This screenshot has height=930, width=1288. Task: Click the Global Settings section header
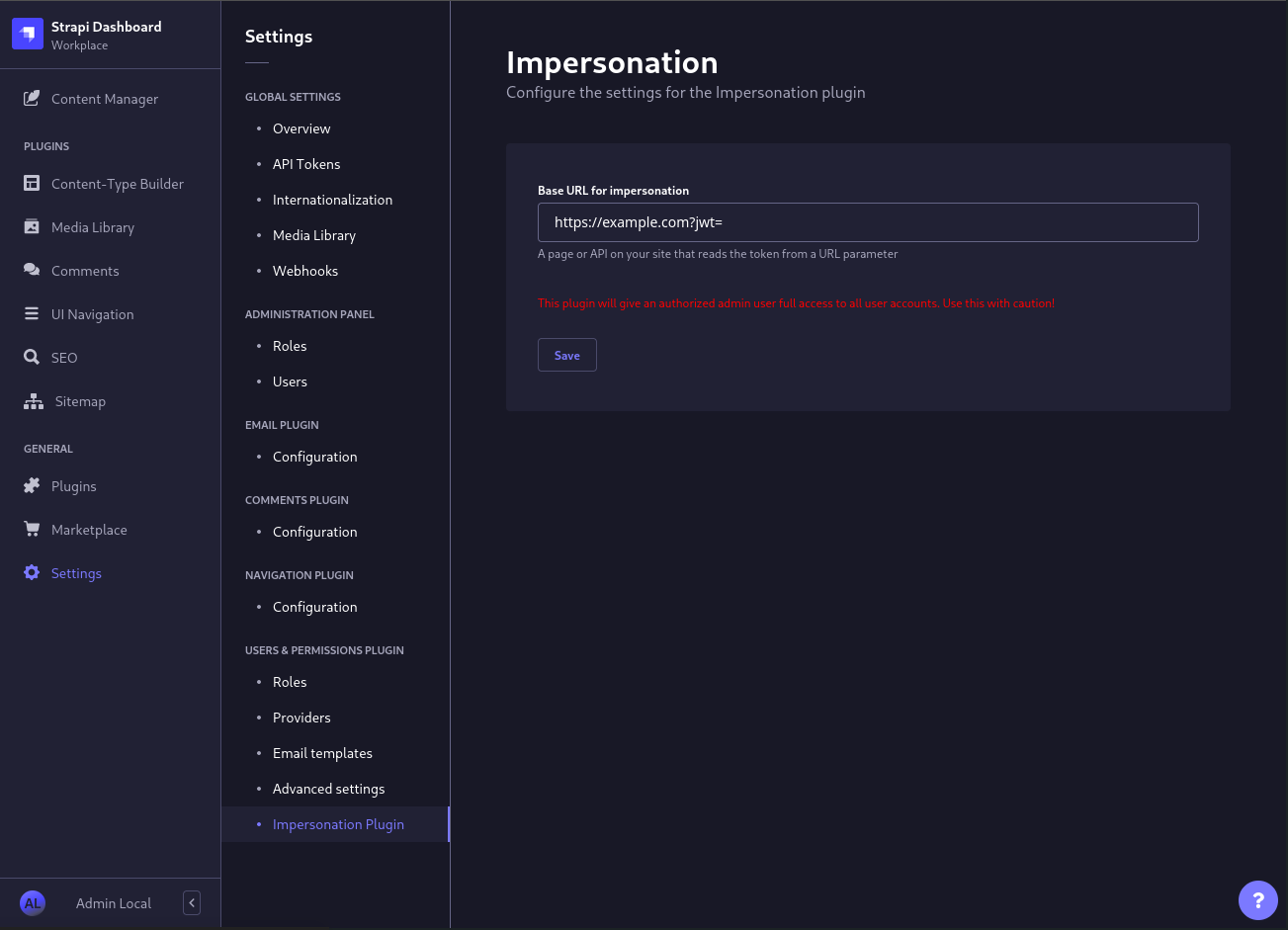pos(293,97)
